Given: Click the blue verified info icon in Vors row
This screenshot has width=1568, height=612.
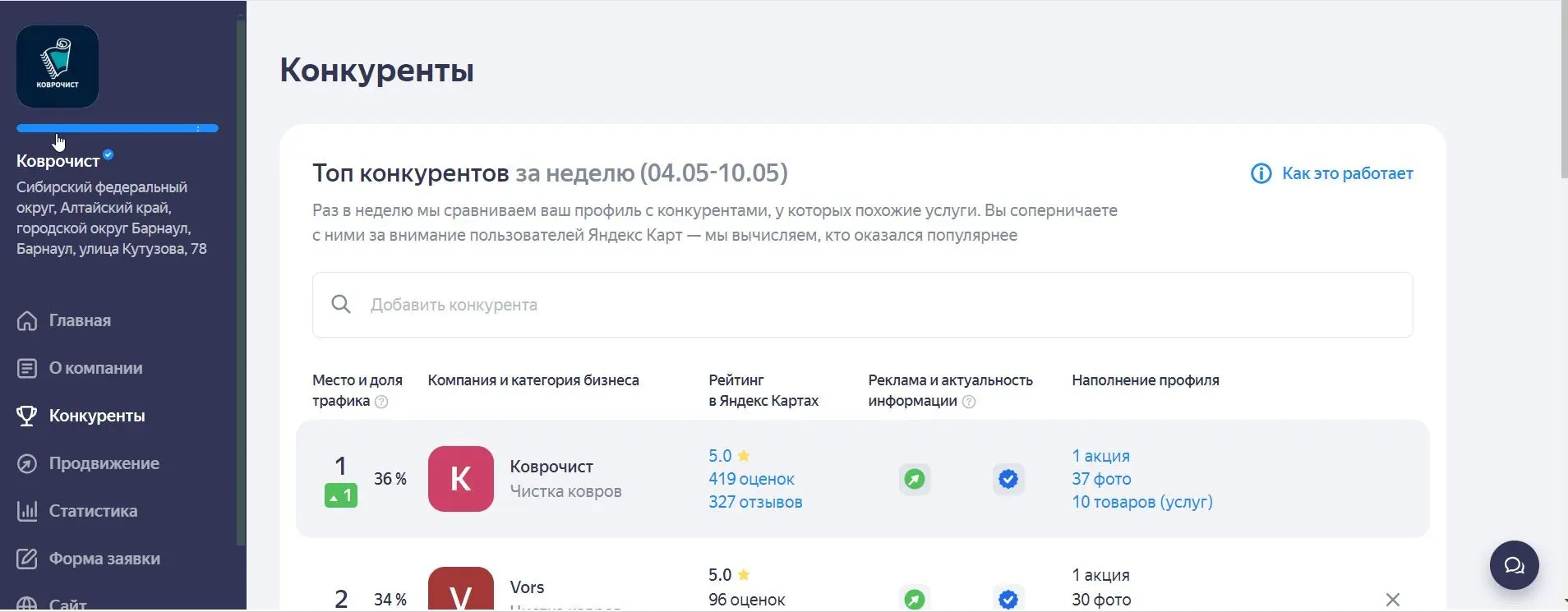Looking at the screenshot, I should coord(1008,599).
